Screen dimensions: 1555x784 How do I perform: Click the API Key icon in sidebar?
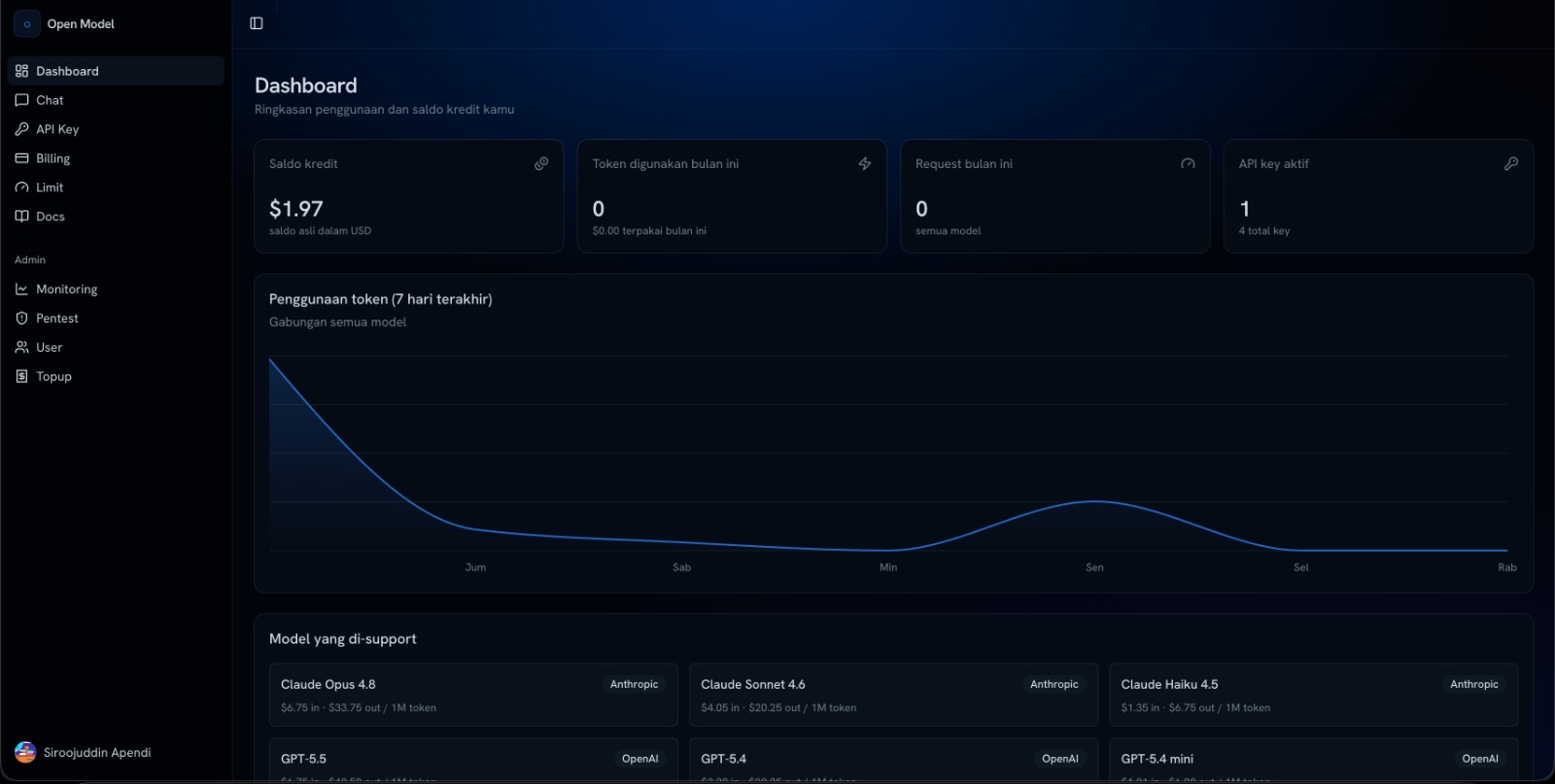point(21,129)
